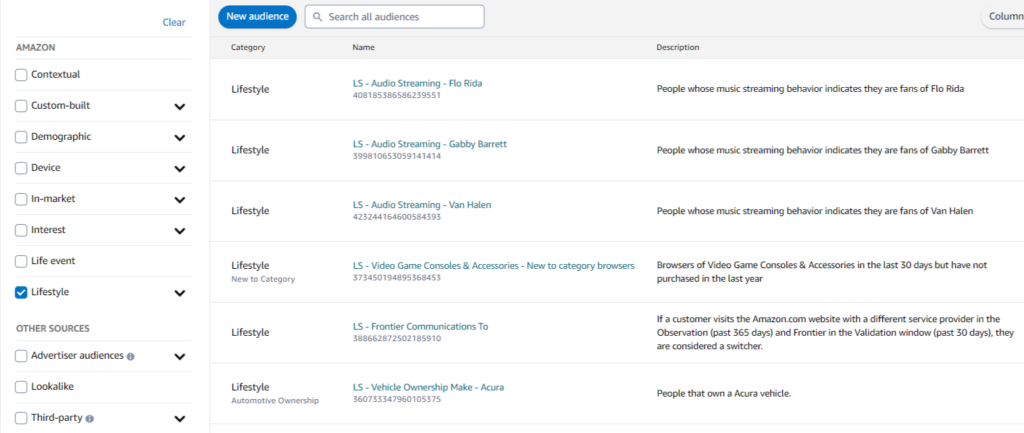The image size is (1024, 433).
Task: Expand the Advertiser audiences chevron
Action: 180,357
